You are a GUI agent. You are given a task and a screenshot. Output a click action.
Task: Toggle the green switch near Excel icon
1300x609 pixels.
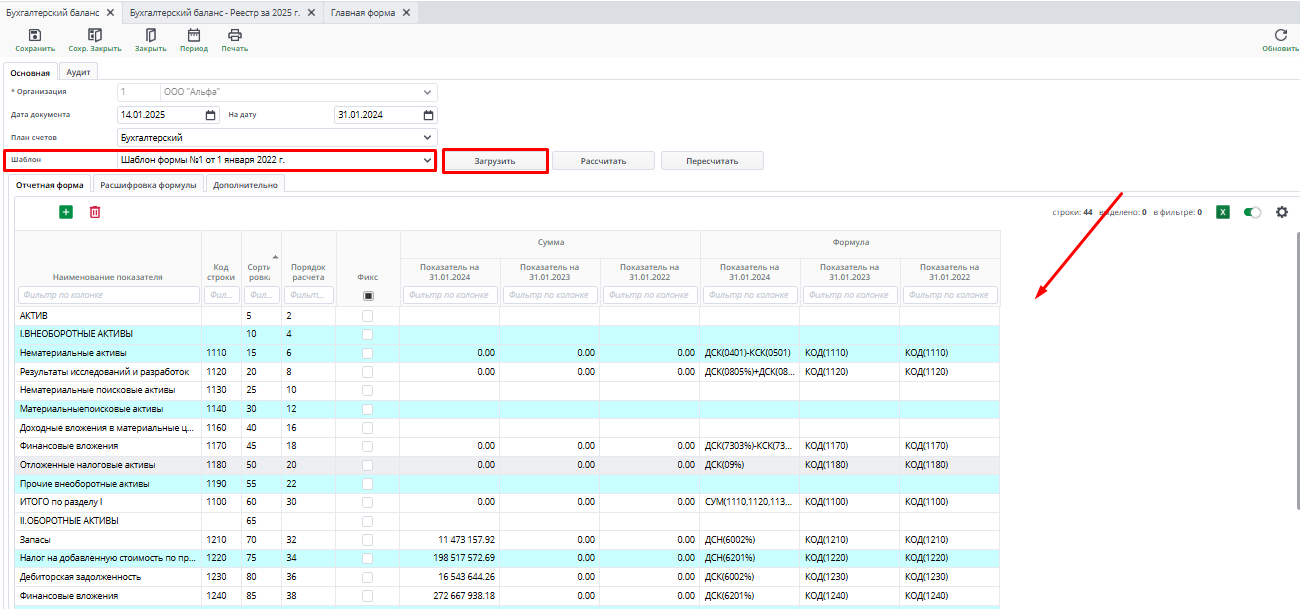tap(1252, 212)
